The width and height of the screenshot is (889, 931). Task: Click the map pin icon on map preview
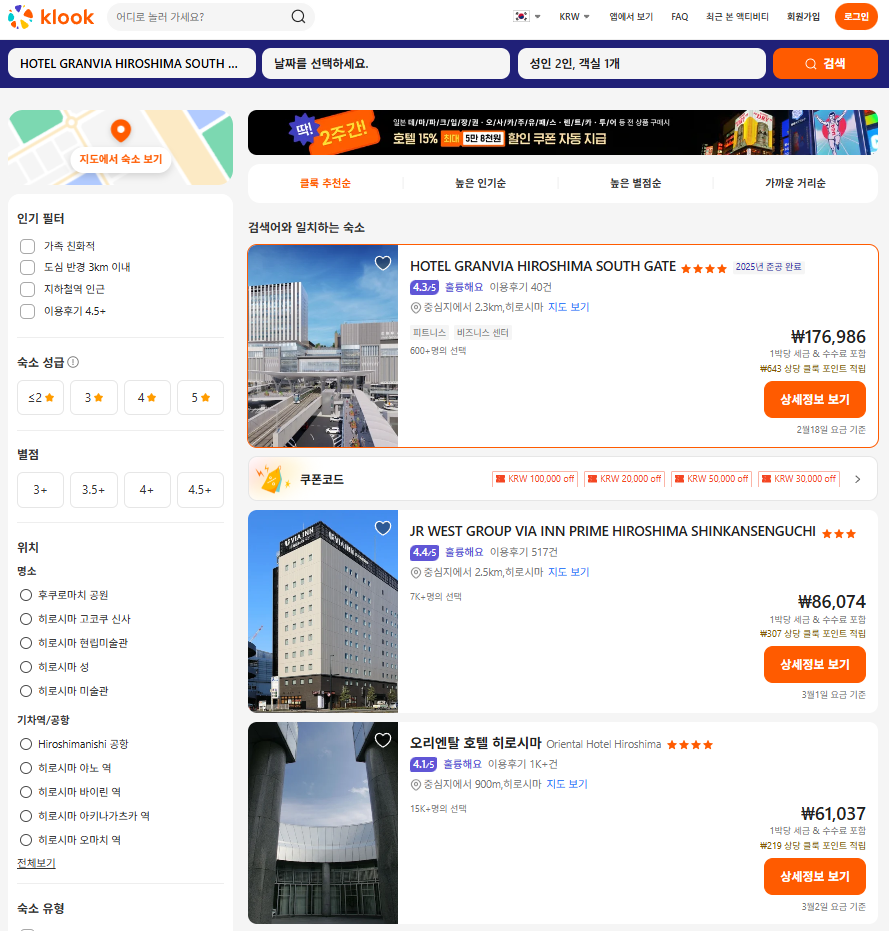(121, 130)
